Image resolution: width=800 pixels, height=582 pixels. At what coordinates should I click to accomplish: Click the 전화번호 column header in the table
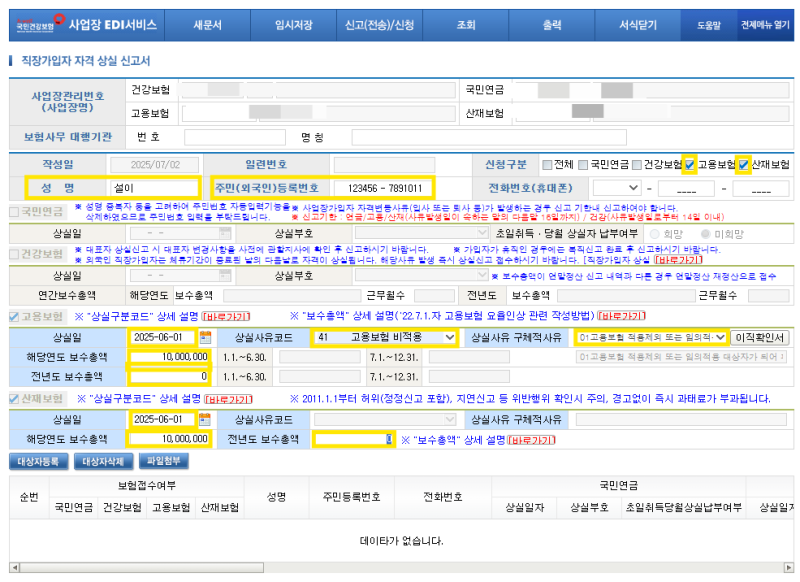coord(443,497)
